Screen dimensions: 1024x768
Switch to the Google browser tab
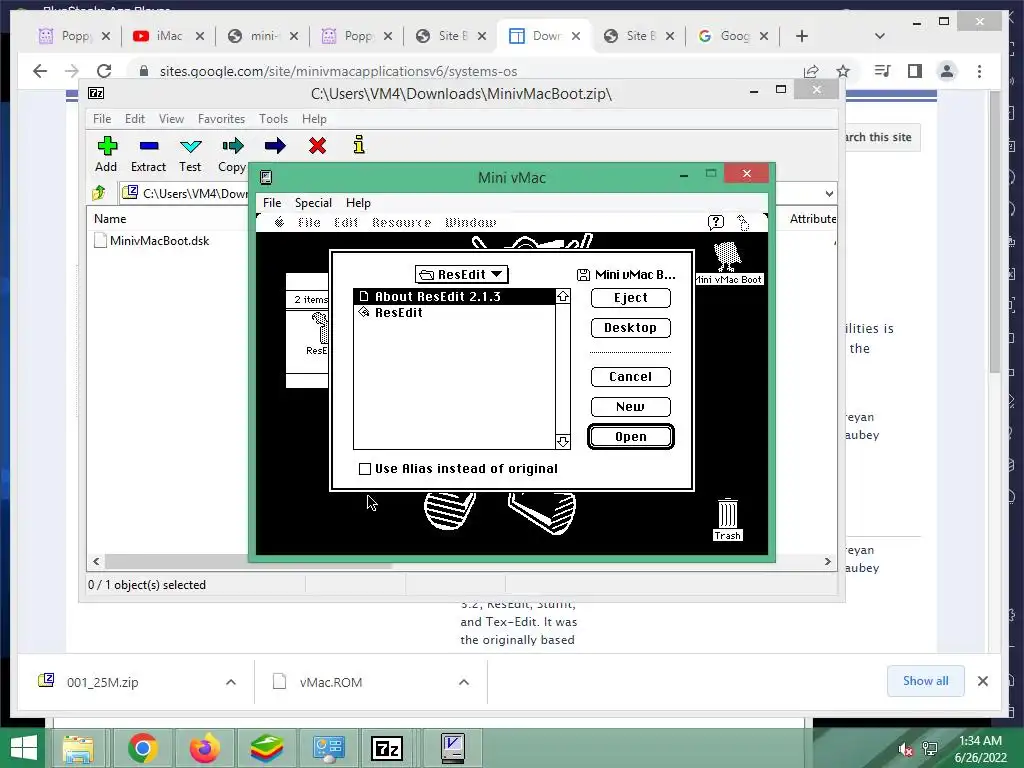tap(733, 36)
